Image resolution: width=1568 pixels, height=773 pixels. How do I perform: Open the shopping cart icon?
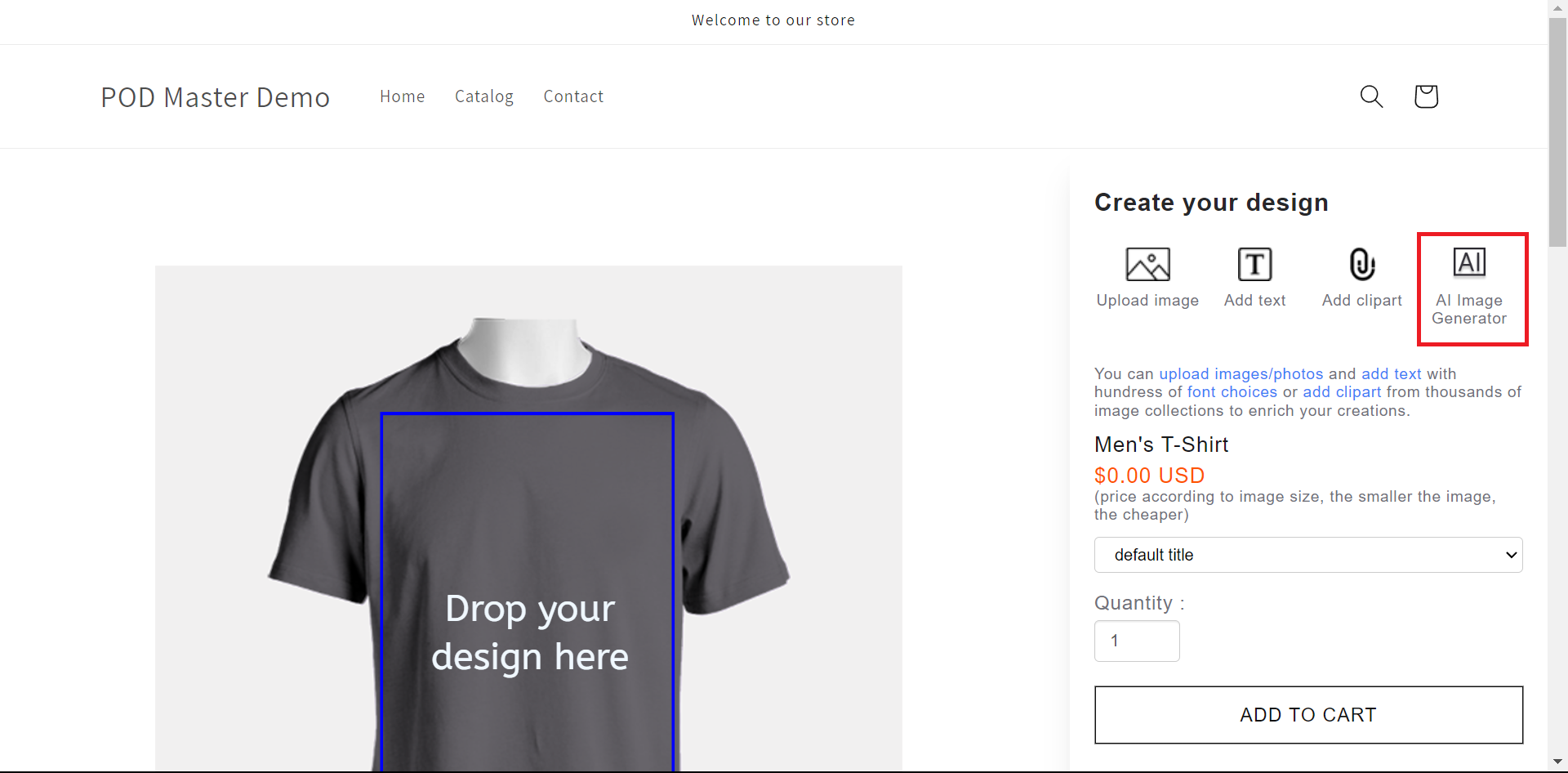[x=1426, y=96]
